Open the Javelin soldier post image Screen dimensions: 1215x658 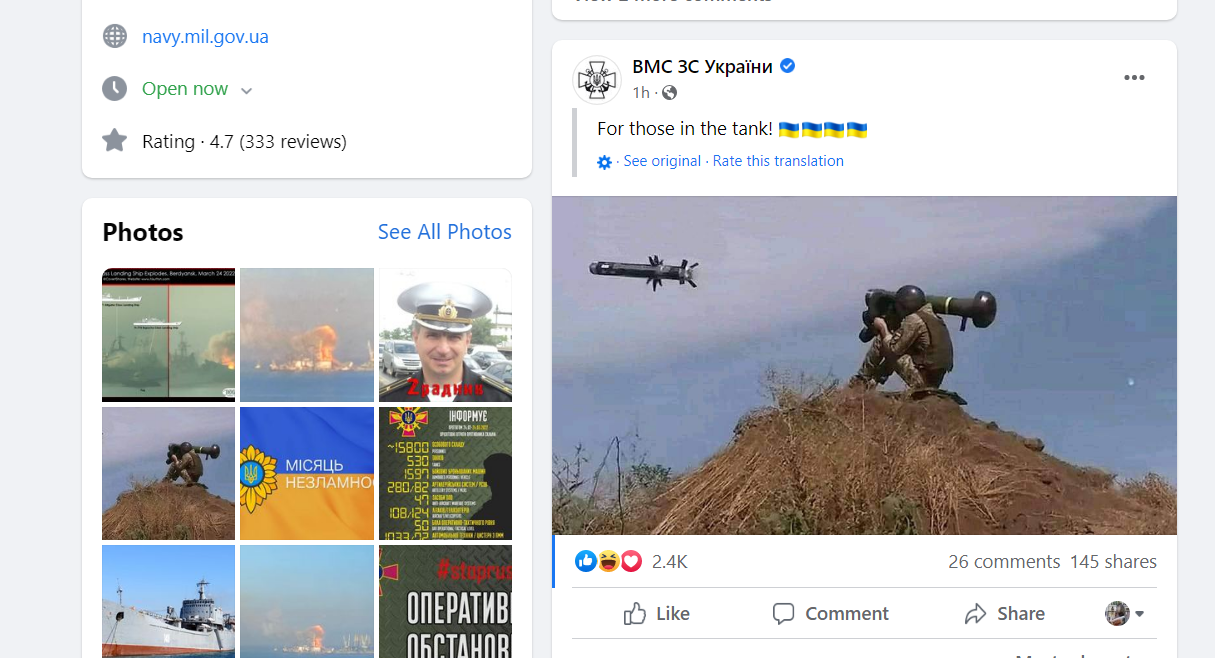(864, 365)
